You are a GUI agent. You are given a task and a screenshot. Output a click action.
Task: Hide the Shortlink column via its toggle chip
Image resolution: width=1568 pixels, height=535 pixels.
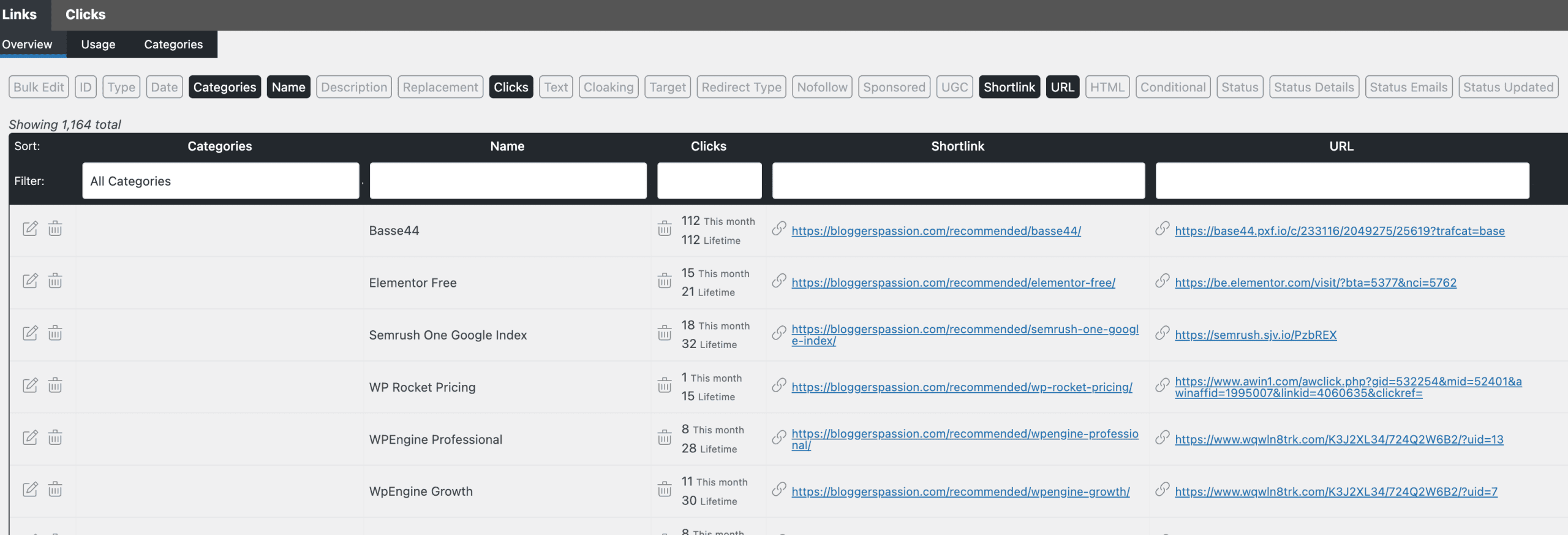pos(1009,87)
